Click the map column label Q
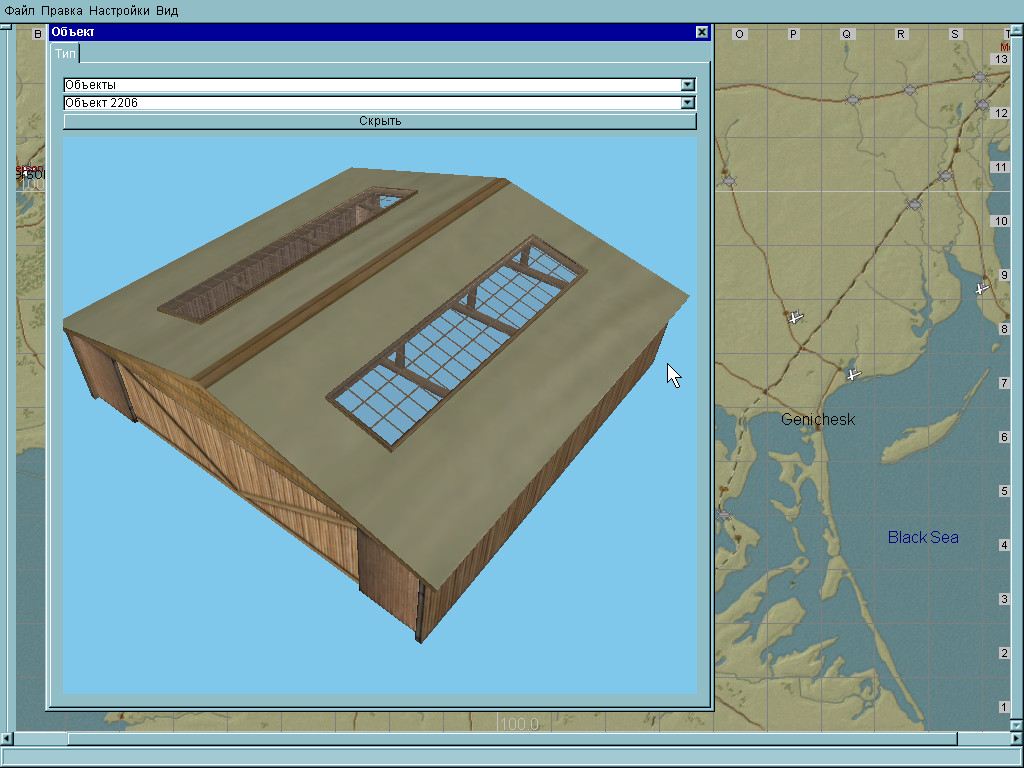Viewport: 1024px width, 768px height. coord(847,34)
